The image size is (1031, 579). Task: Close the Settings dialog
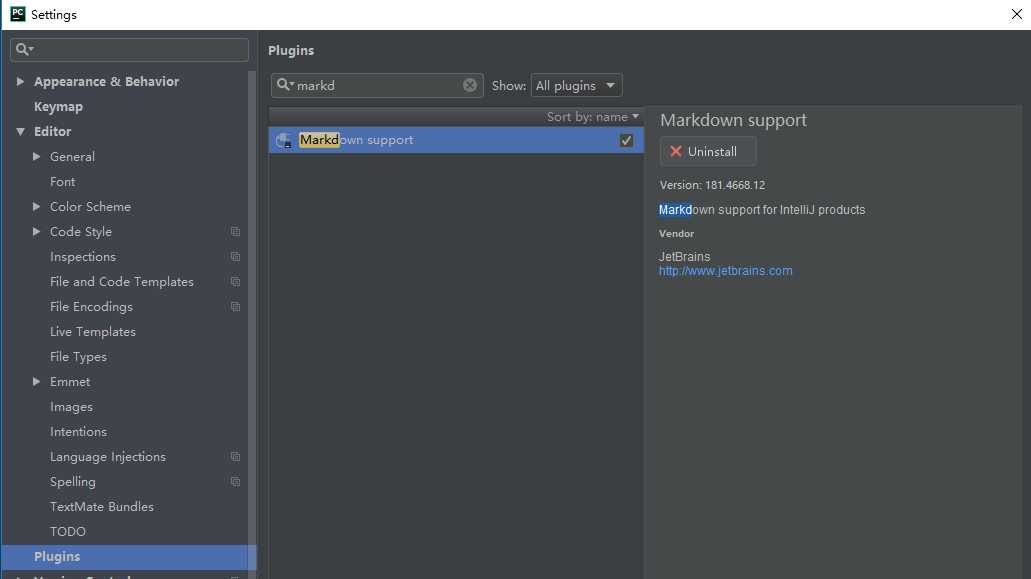tap(1017, 14)
